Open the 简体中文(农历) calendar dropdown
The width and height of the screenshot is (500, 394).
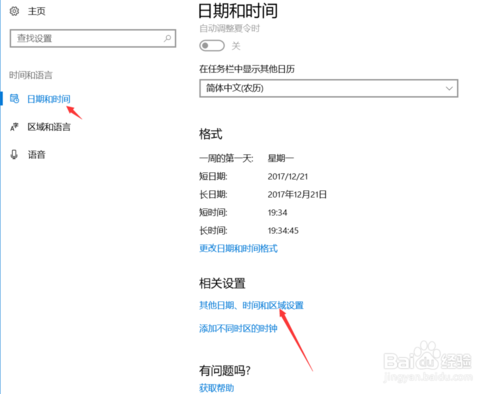pos(329,88)
